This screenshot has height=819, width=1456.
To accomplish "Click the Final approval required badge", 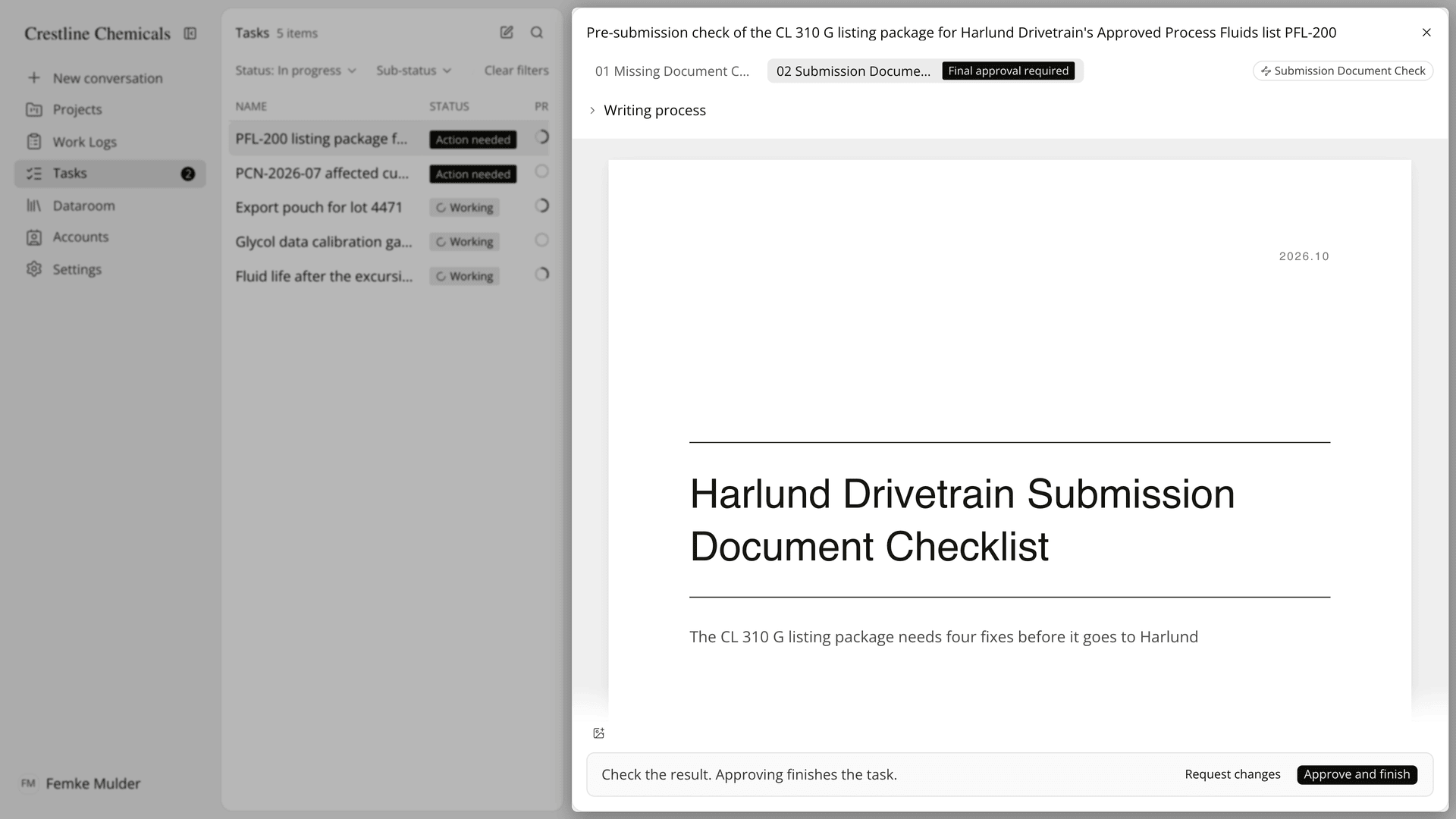I will click(x=1008, y=71).
